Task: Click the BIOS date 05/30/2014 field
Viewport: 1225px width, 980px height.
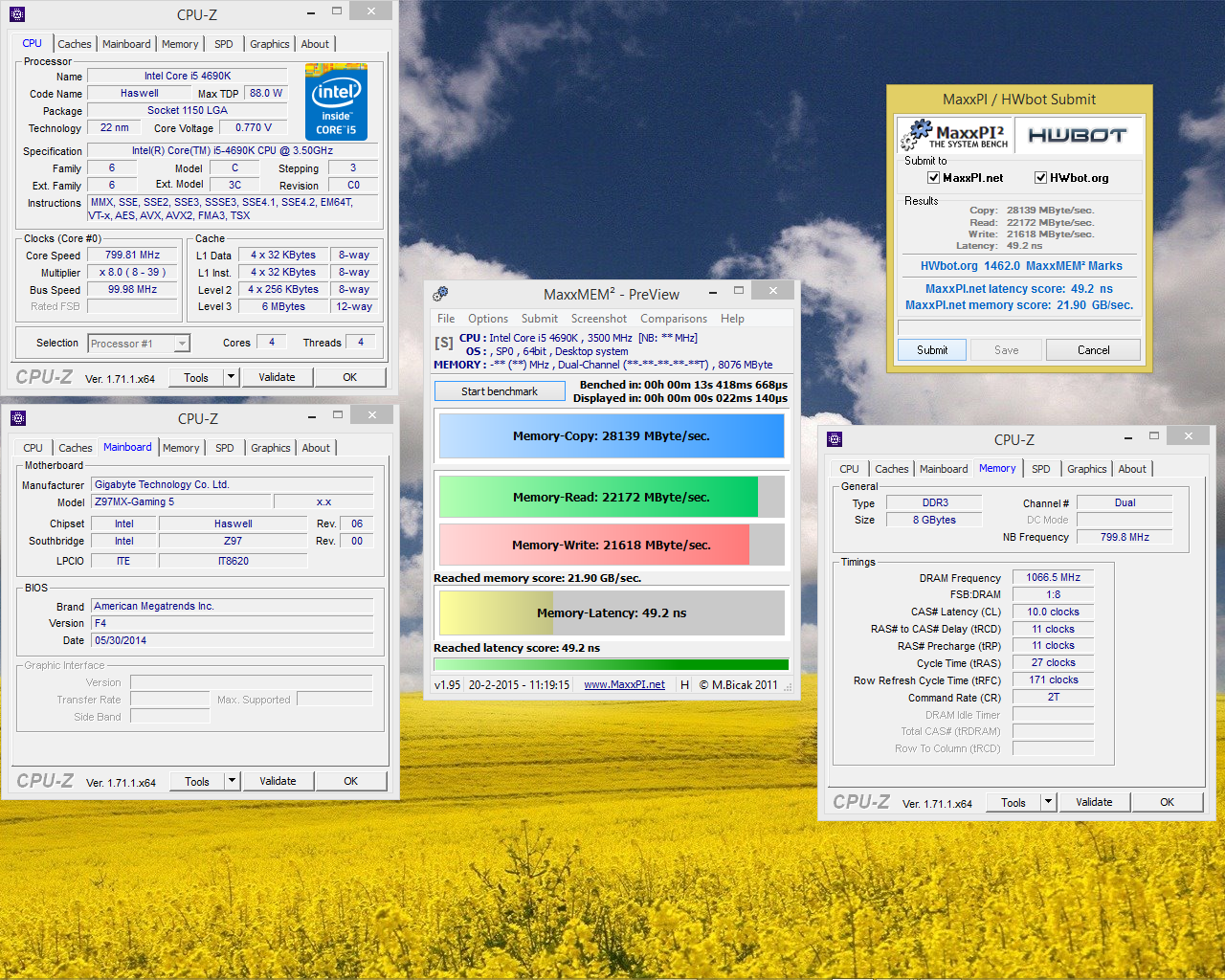Action: [x=232, y=640]
